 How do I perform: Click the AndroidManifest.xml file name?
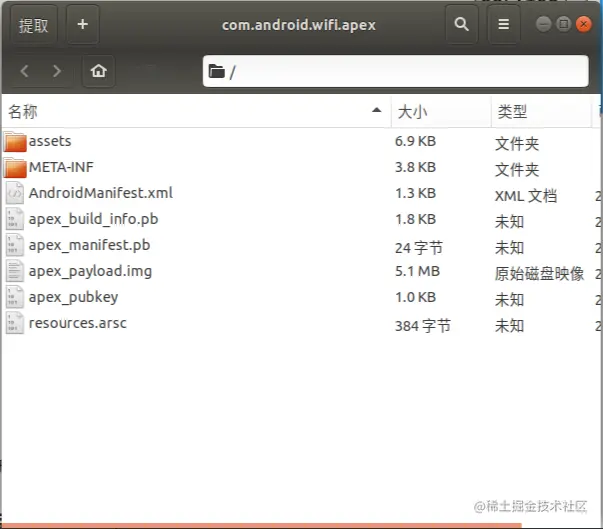[101, 193]
